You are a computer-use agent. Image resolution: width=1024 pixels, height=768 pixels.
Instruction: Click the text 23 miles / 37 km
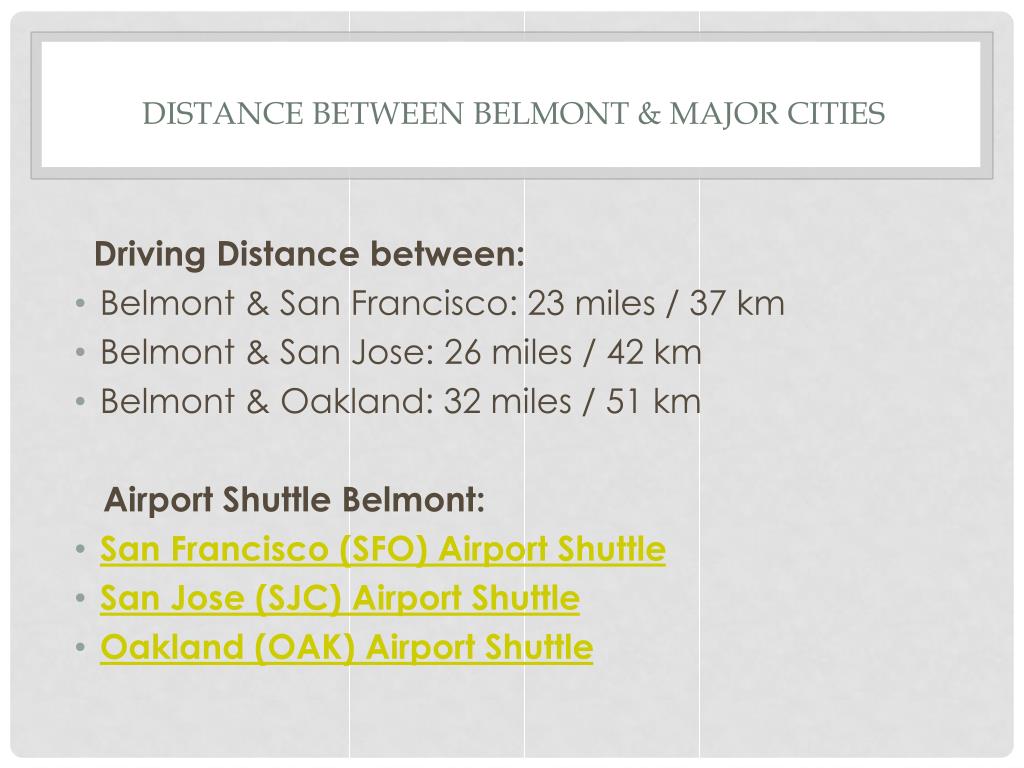(x=656, y=303)
